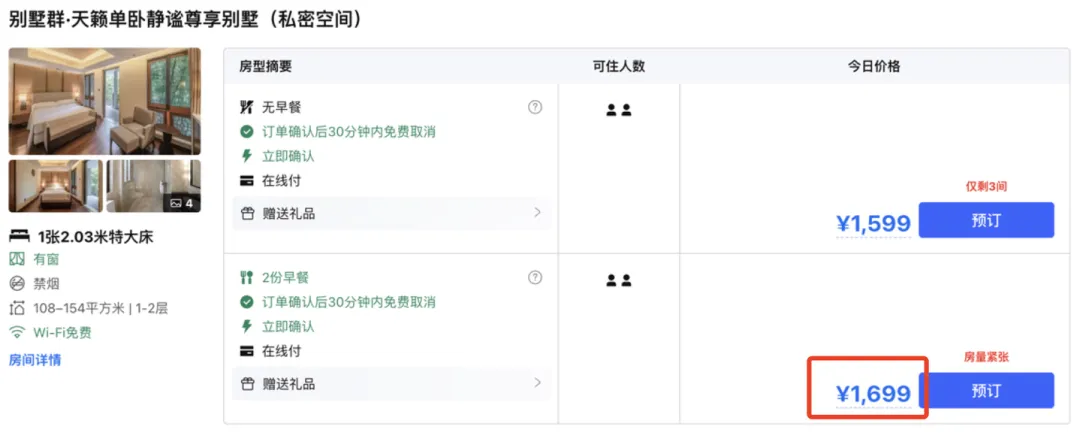Expand the second 赠送礼品 chevron

tap(537, 383)
